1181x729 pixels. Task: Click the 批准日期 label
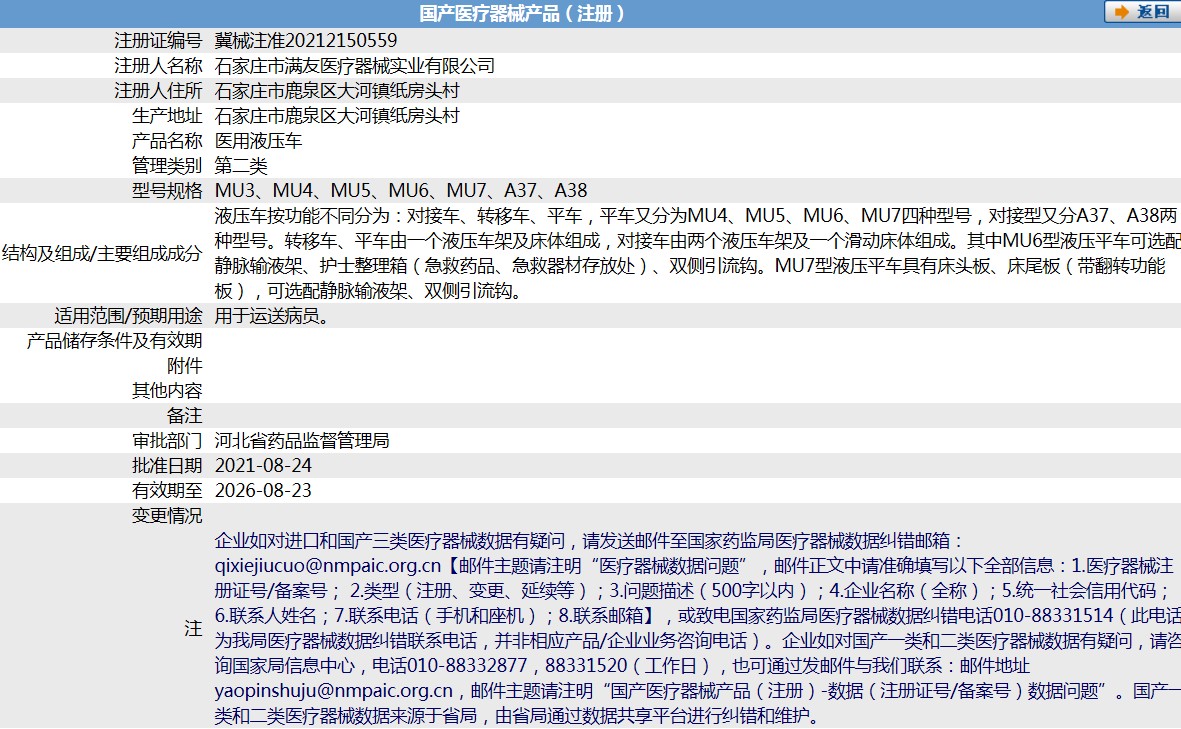pos(167,465)
